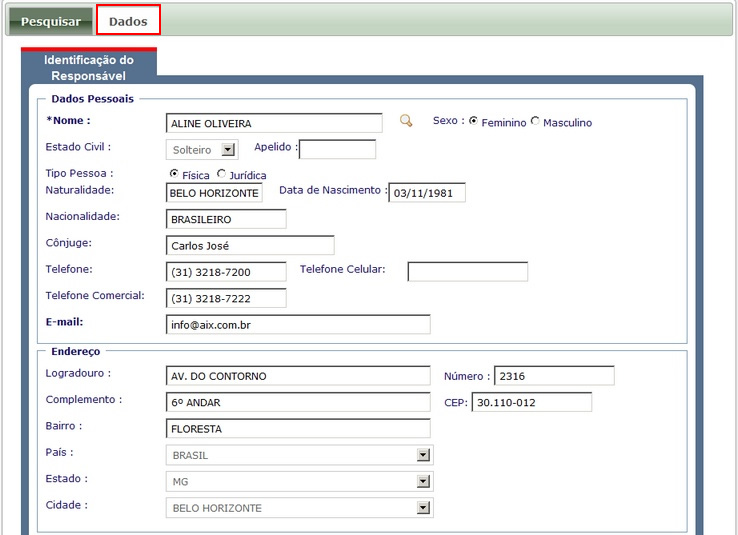This screenshot has width=738, height=535.
Task: Click the magnifier search icon beside Nome
Action: tap(406, 121)
